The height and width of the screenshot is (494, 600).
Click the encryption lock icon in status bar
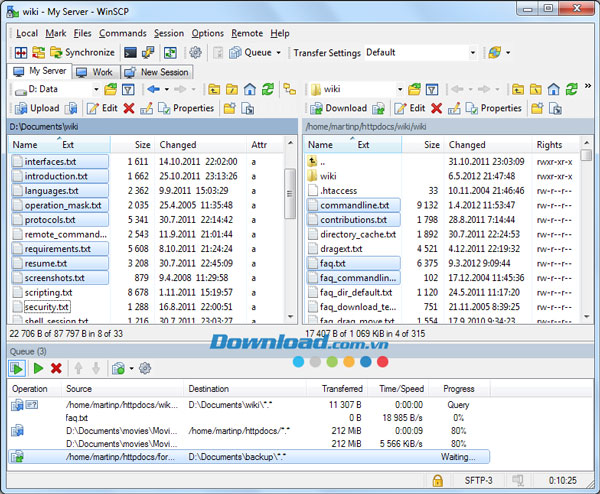click(437, 481)
